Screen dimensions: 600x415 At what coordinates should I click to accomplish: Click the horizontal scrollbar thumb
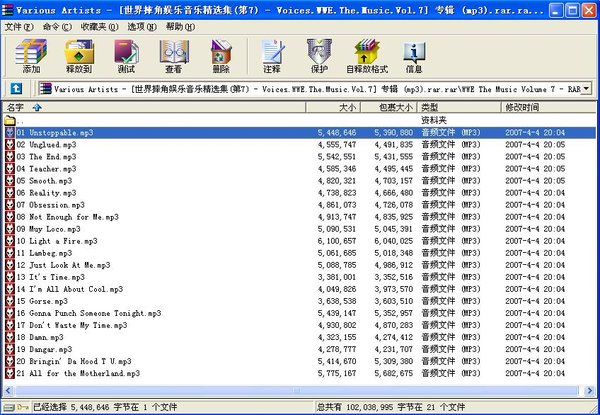(297, 391)
